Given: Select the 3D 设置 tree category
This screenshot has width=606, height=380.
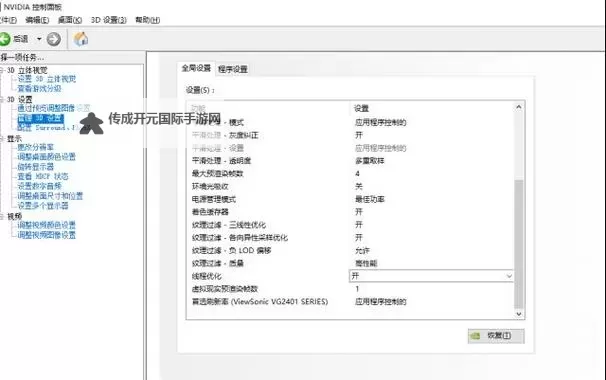Looking at the screenshot, I should (20, 99).
